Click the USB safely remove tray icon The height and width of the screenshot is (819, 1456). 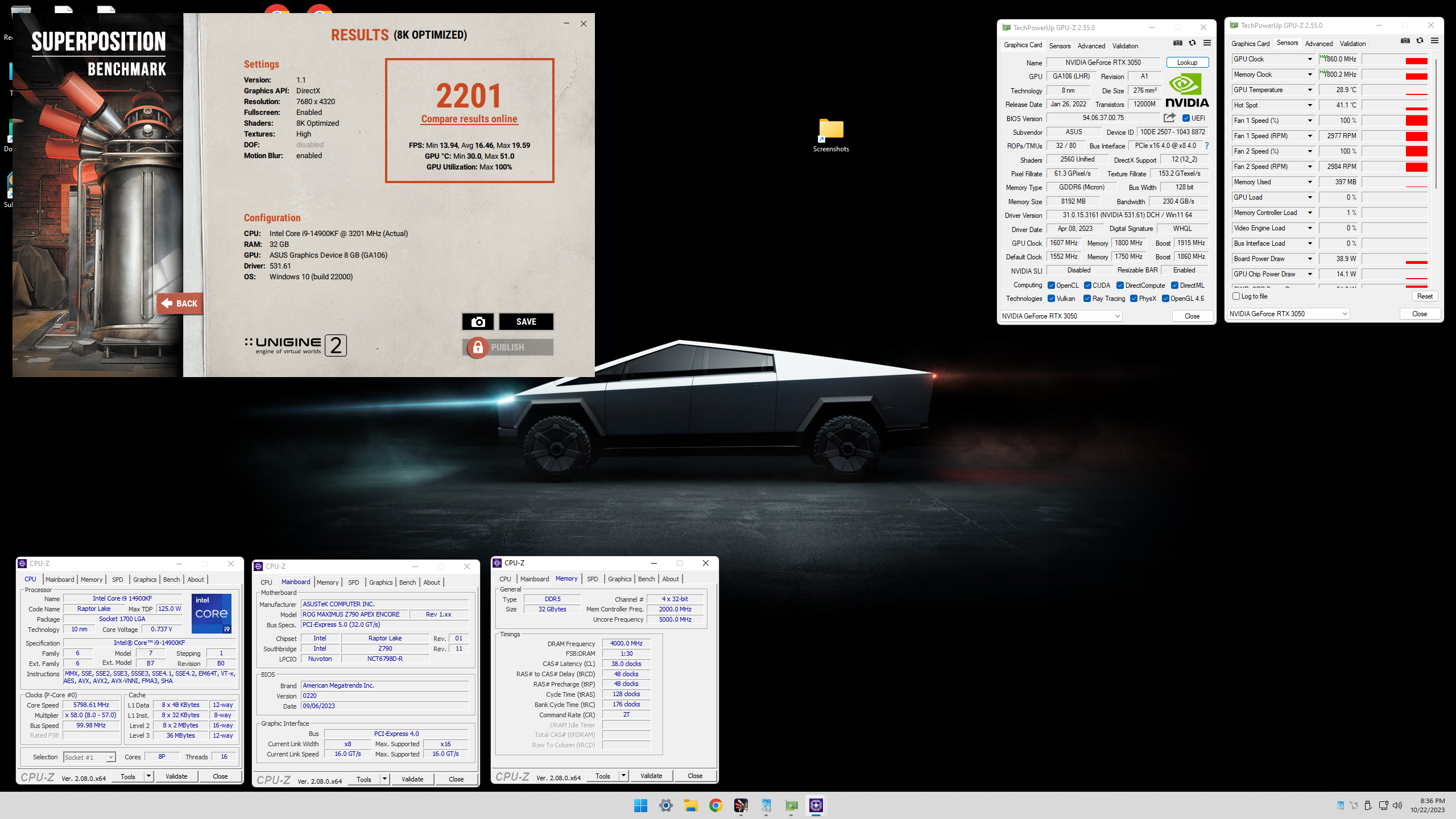coord(1368,805)
